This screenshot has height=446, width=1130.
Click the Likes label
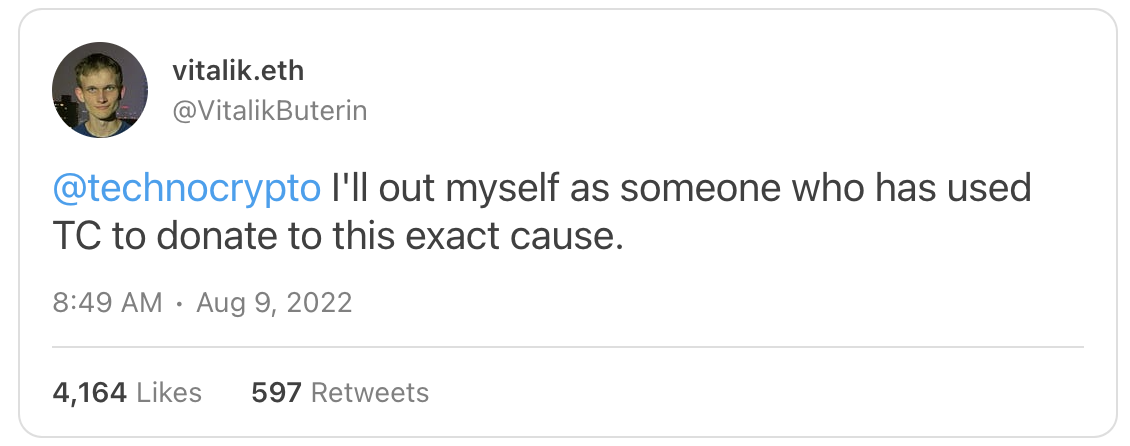(x=169, y=393)
